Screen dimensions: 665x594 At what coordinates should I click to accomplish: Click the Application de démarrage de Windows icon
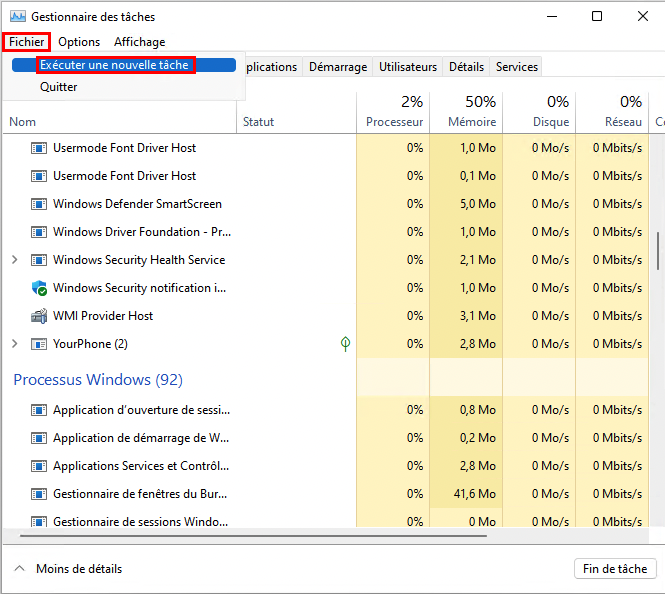click(x=39, y=438)
